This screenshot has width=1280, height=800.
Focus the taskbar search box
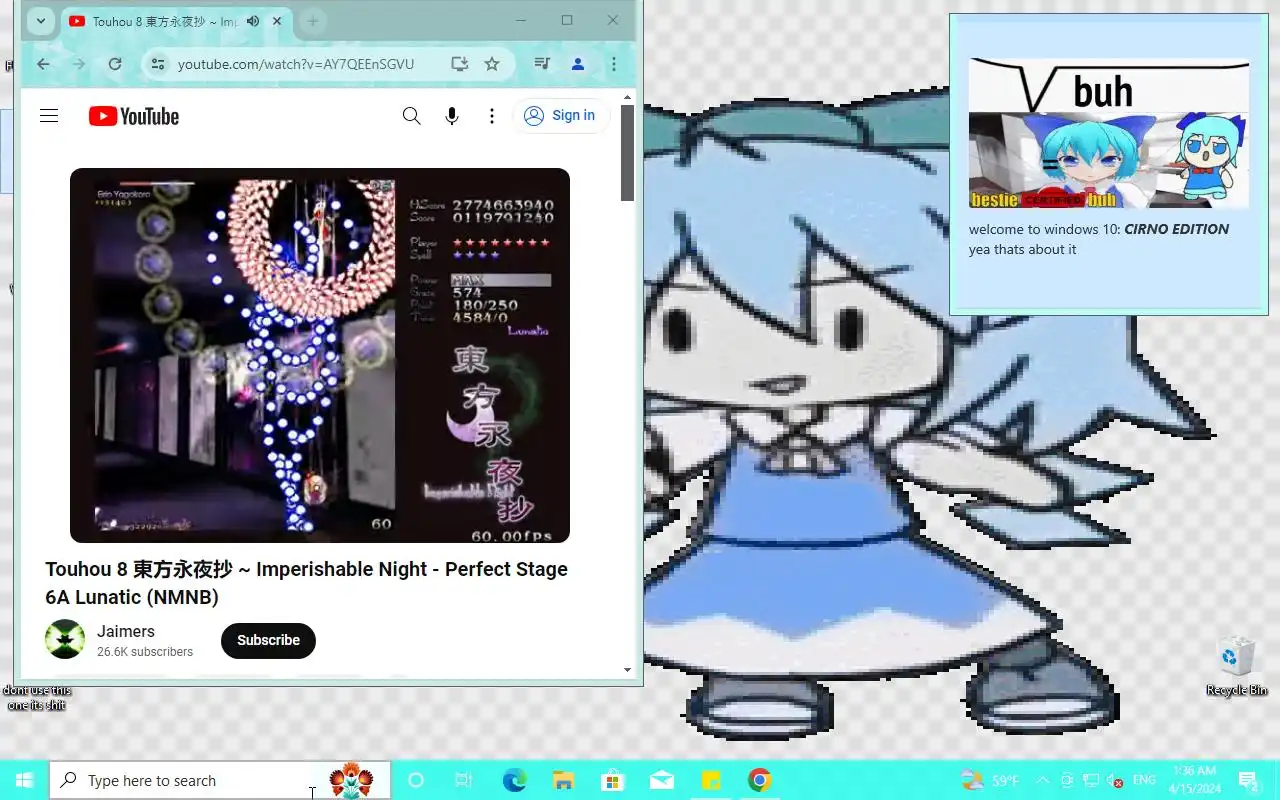tap(220, 780)
